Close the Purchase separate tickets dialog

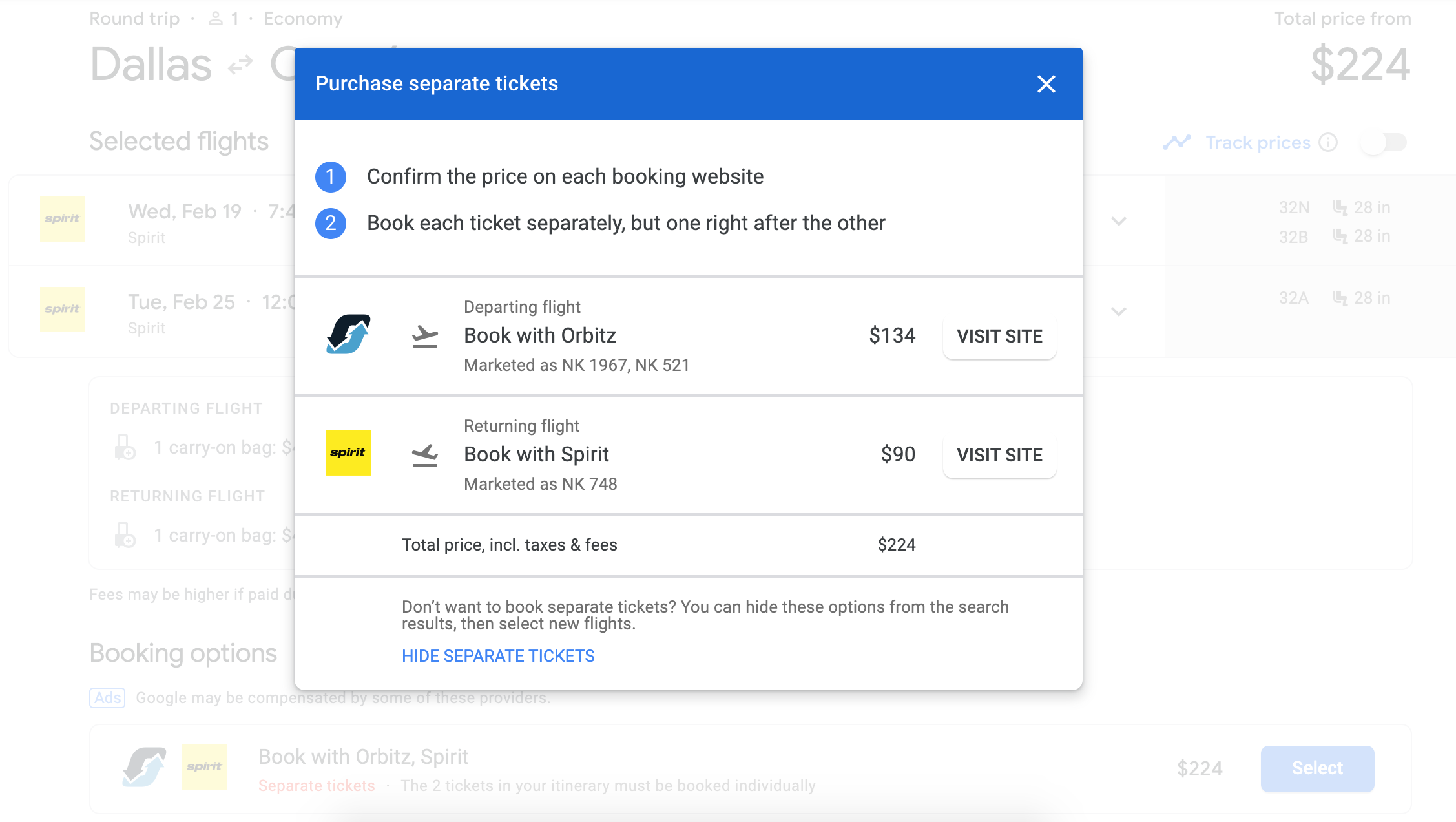[x=1046, y=84]
